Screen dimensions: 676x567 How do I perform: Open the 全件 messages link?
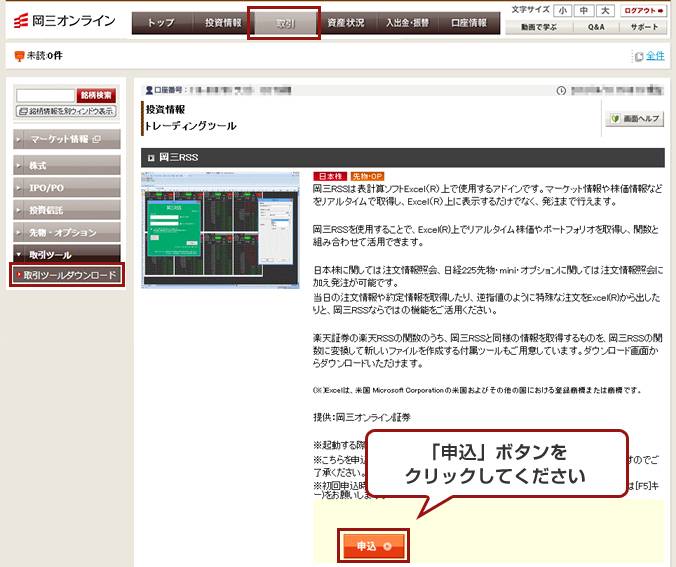click(655, 56)
